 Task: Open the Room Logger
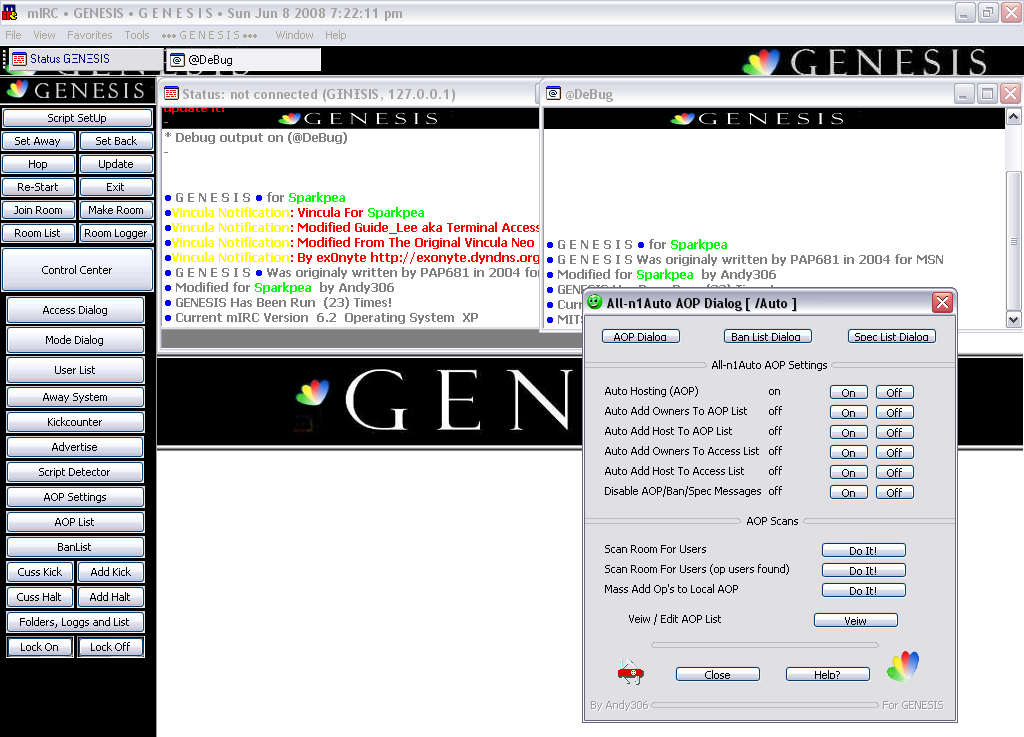[116, 233]
